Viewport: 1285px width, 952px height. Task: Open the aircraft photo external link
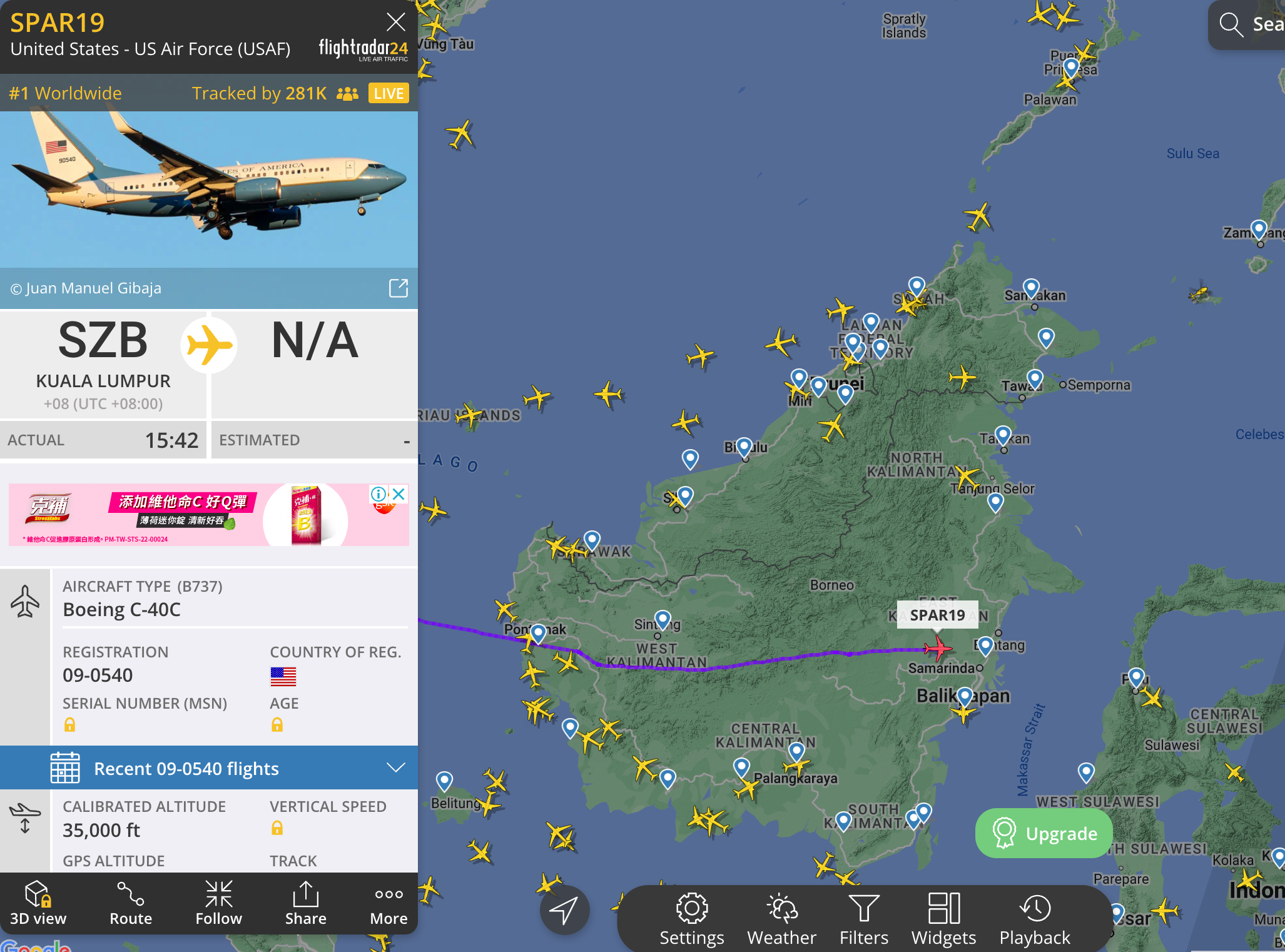398,288
